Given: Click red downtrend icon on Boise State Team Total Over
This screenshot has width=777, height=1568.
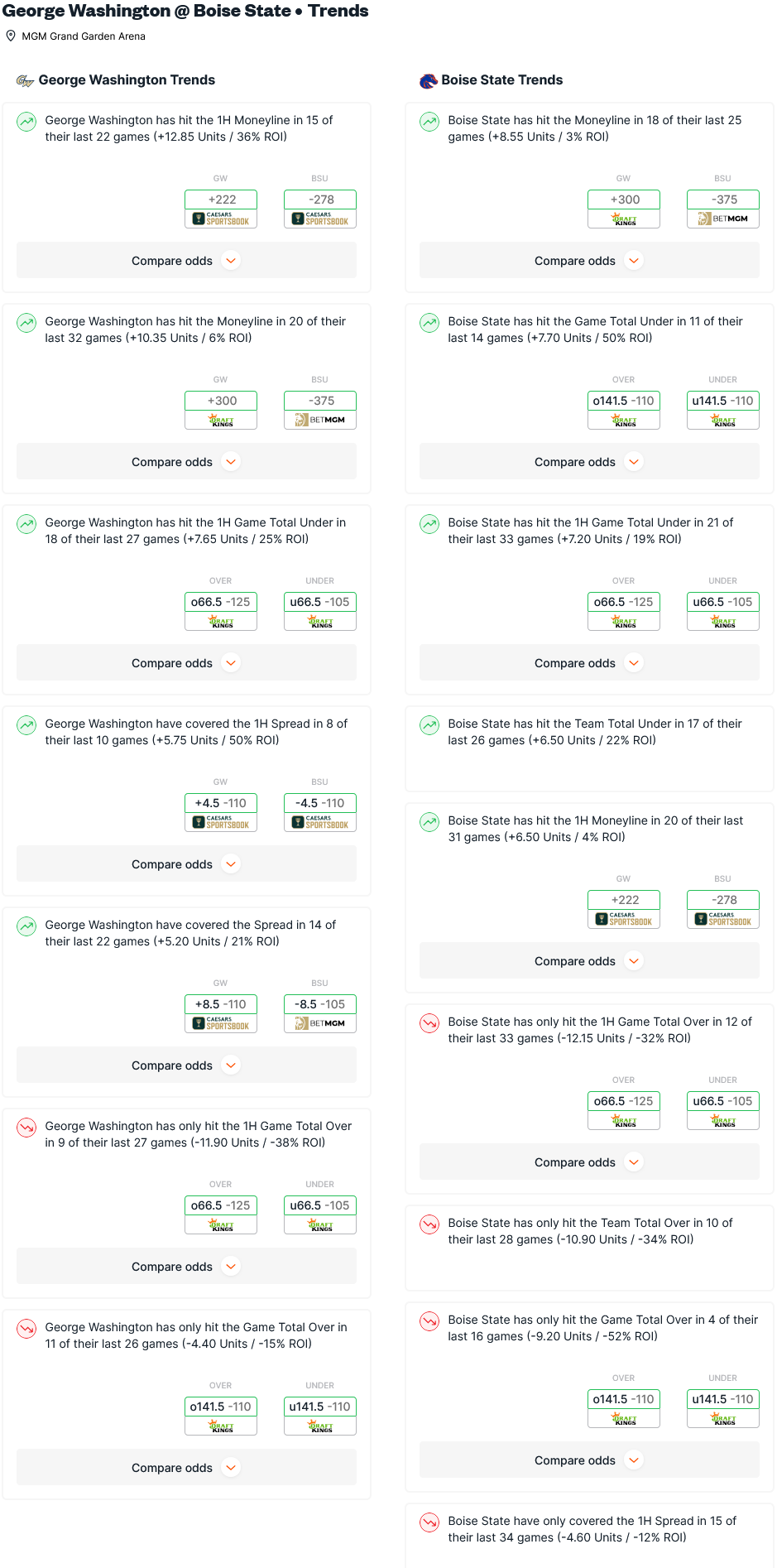Looking at the screenshot, I should 429,1224.
